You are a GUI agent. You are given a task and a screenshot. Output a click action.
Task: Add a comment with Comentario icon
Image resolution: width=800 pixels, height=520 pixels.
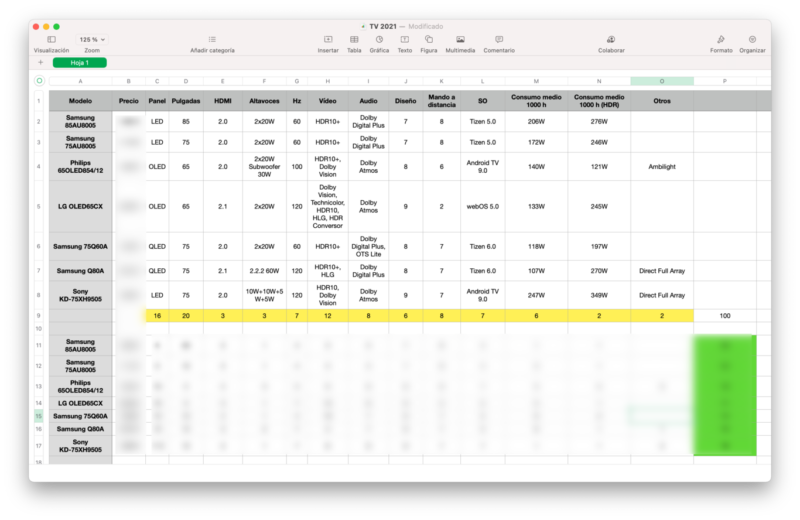click(499, 40)
